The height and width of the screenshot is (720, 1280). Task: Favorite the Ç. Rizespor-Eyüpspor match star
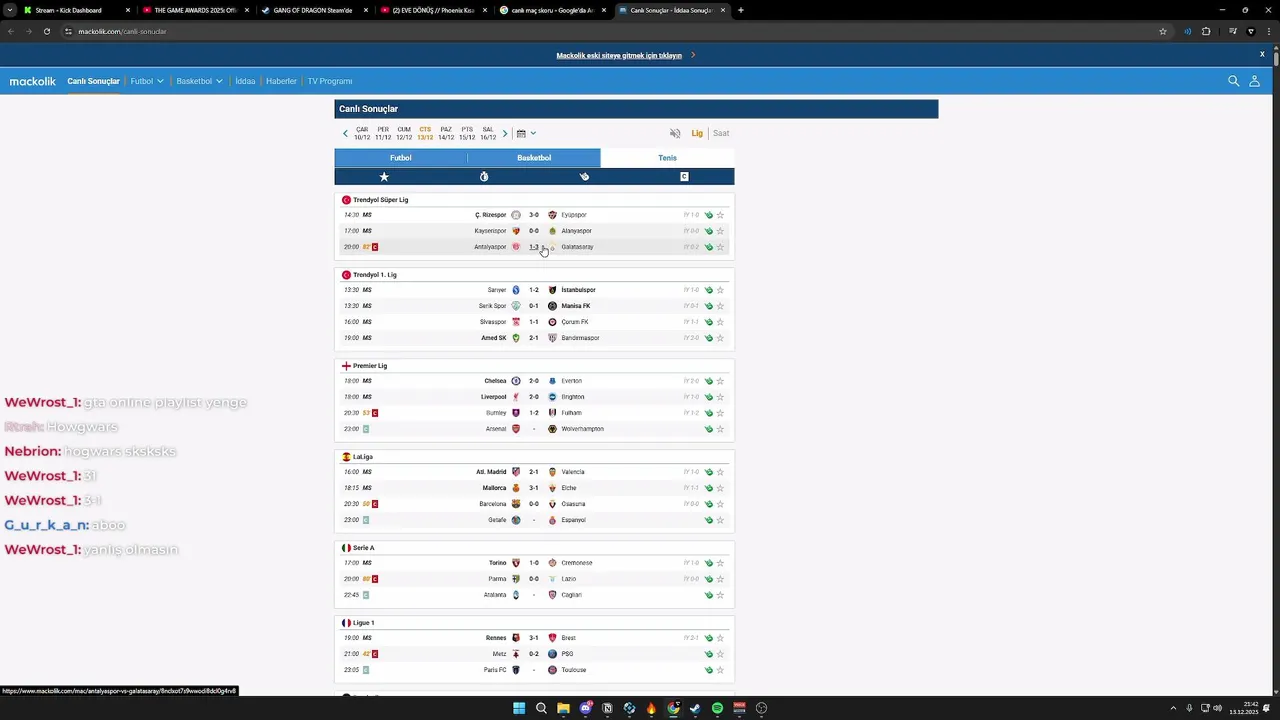click(x=720, y=215)
